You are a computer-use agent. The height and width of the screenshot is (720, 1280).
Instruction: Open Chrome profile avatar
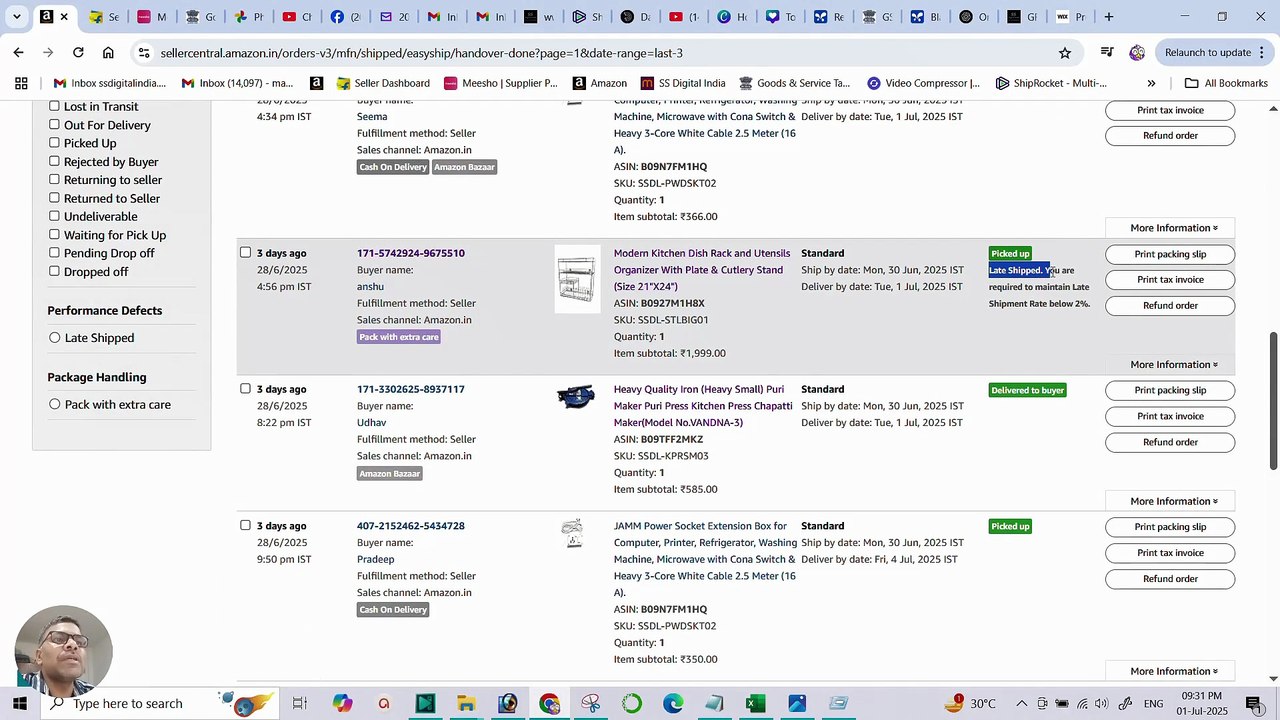(x=1137, y=53)
